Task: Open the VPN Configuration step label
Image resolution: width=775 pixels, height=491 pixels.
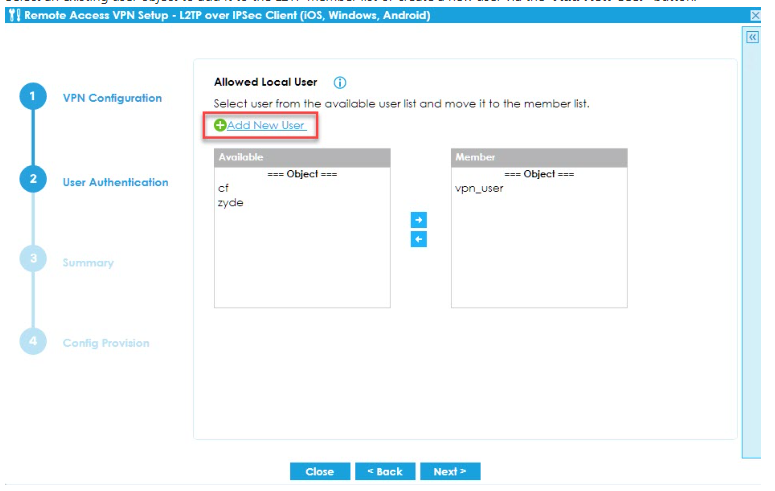Action: point(112,98)
